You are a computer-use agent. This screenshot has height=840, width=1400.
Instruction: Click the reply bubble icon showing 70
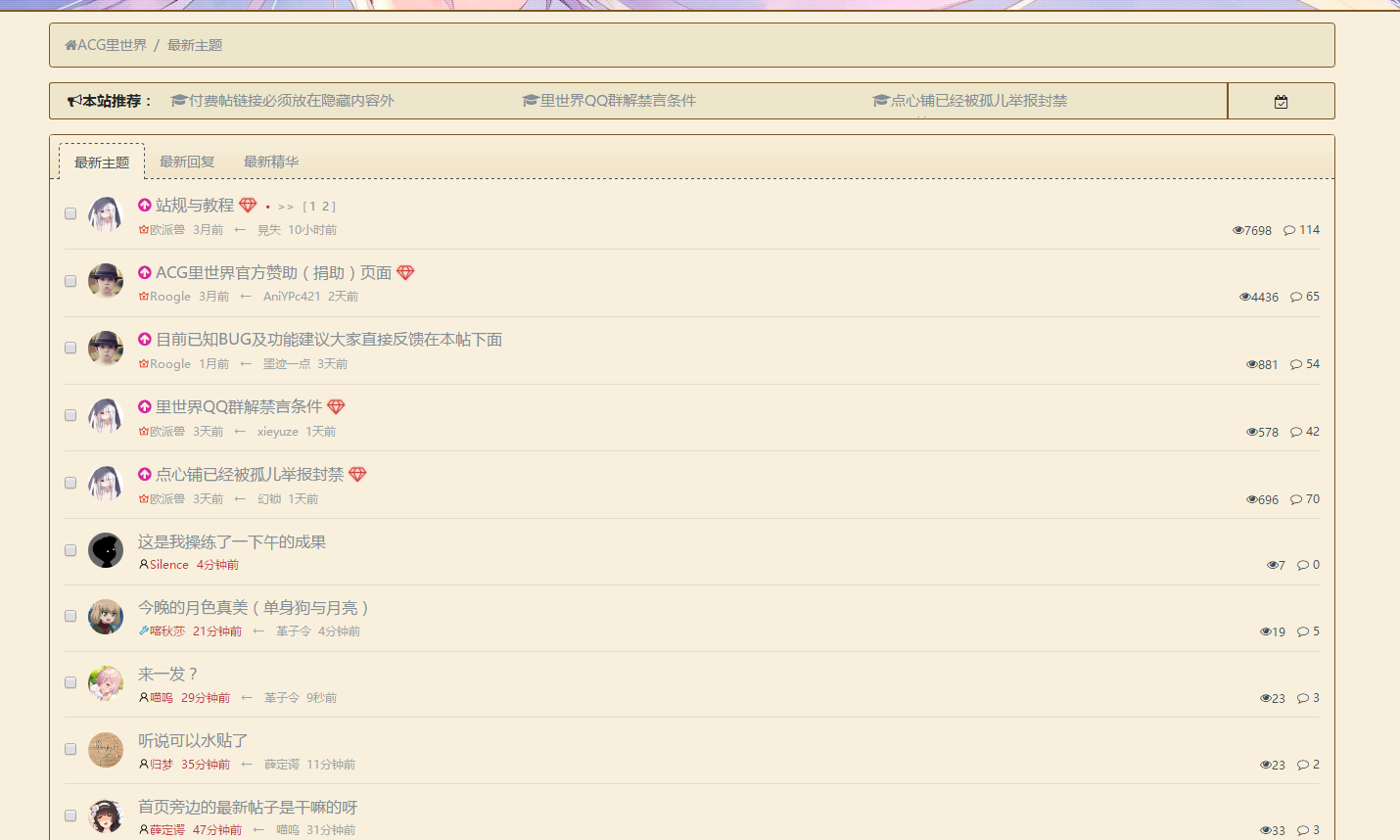point(1296,499)
